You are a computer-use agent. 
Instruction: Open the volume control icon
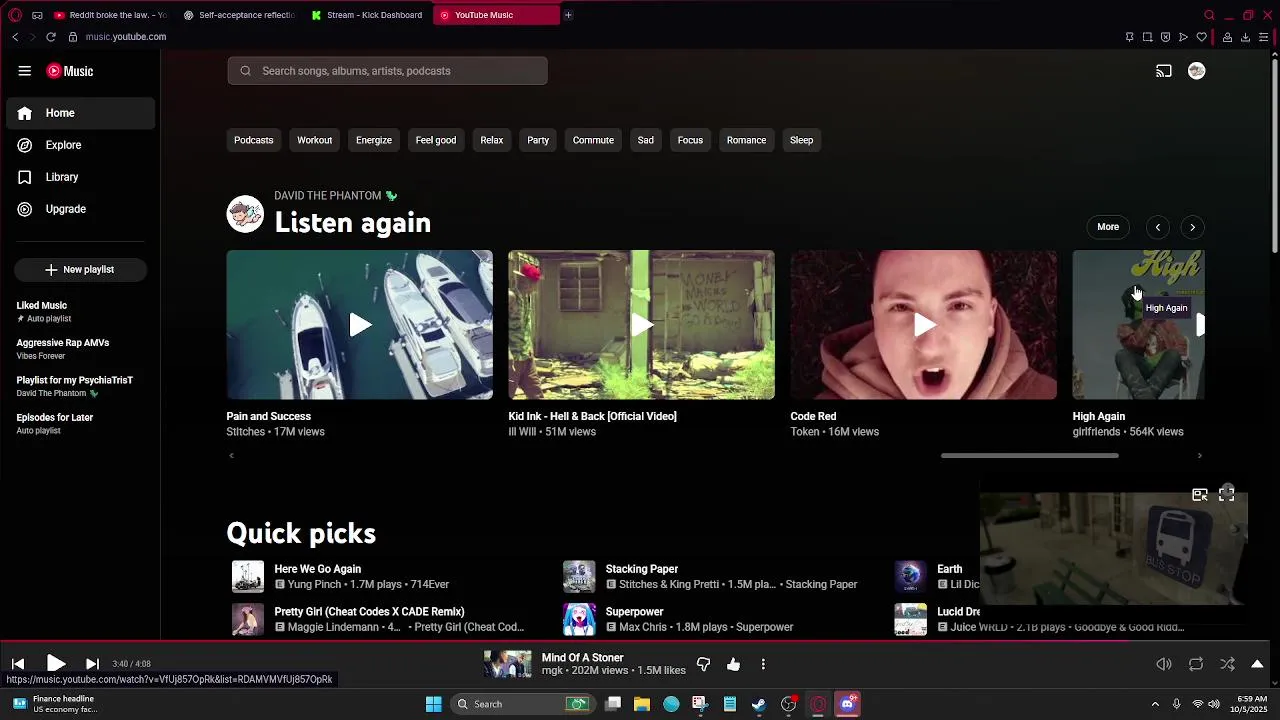coord(1164,664)
